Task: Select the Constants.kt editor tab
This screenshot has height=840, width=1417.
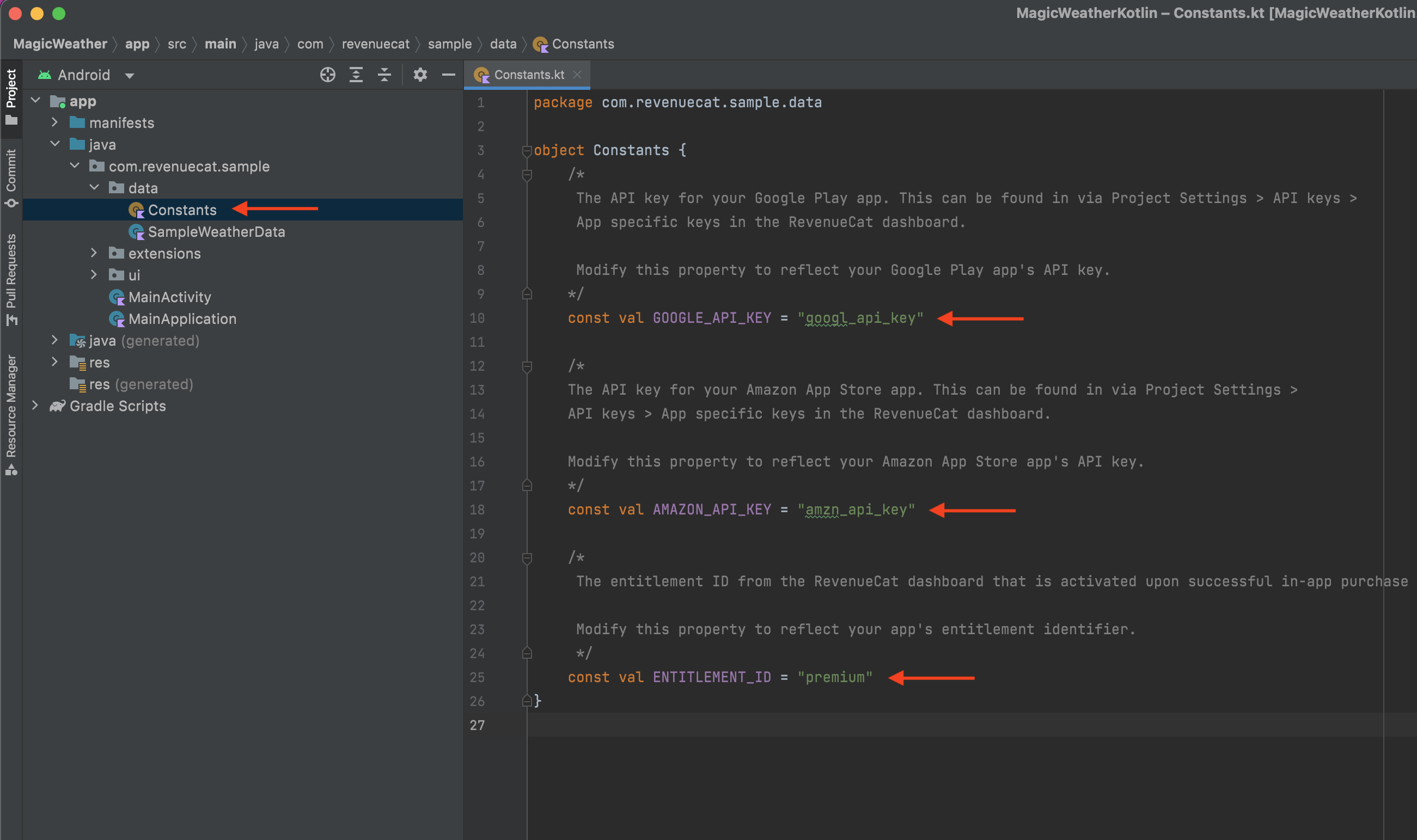Action: [x=528, y=75]
